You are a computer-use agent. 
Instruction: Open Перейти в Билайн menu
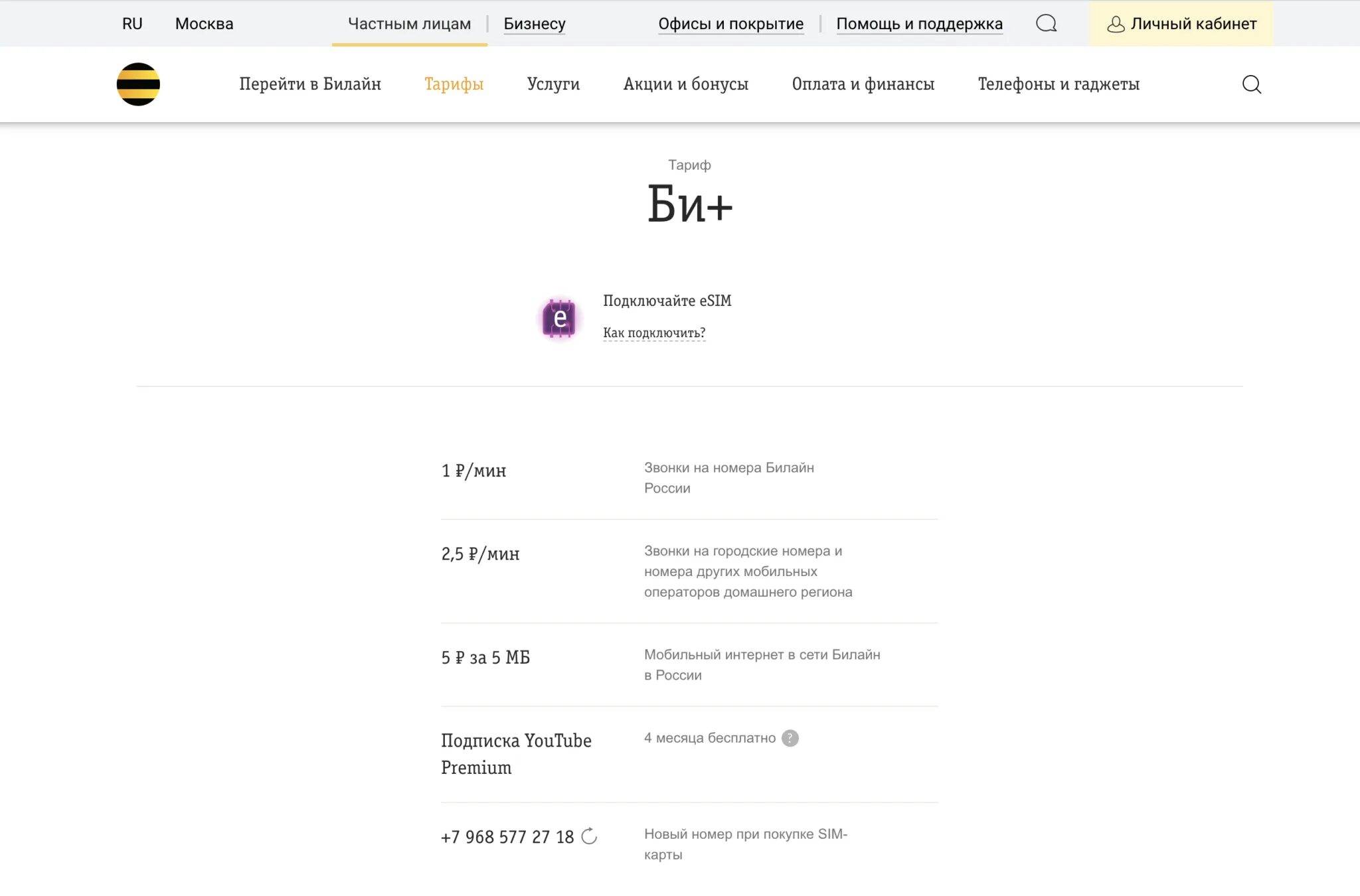(x=310, y=84)
